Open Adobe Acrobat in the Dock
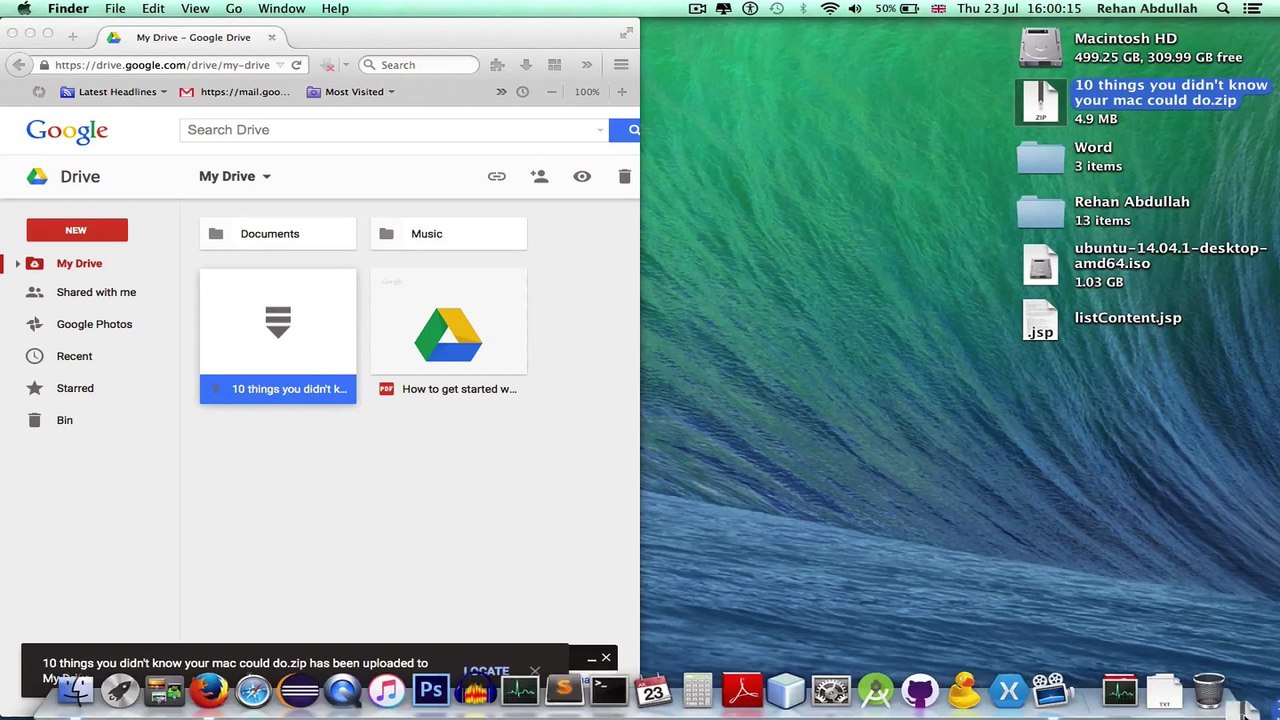 point(742,690)
